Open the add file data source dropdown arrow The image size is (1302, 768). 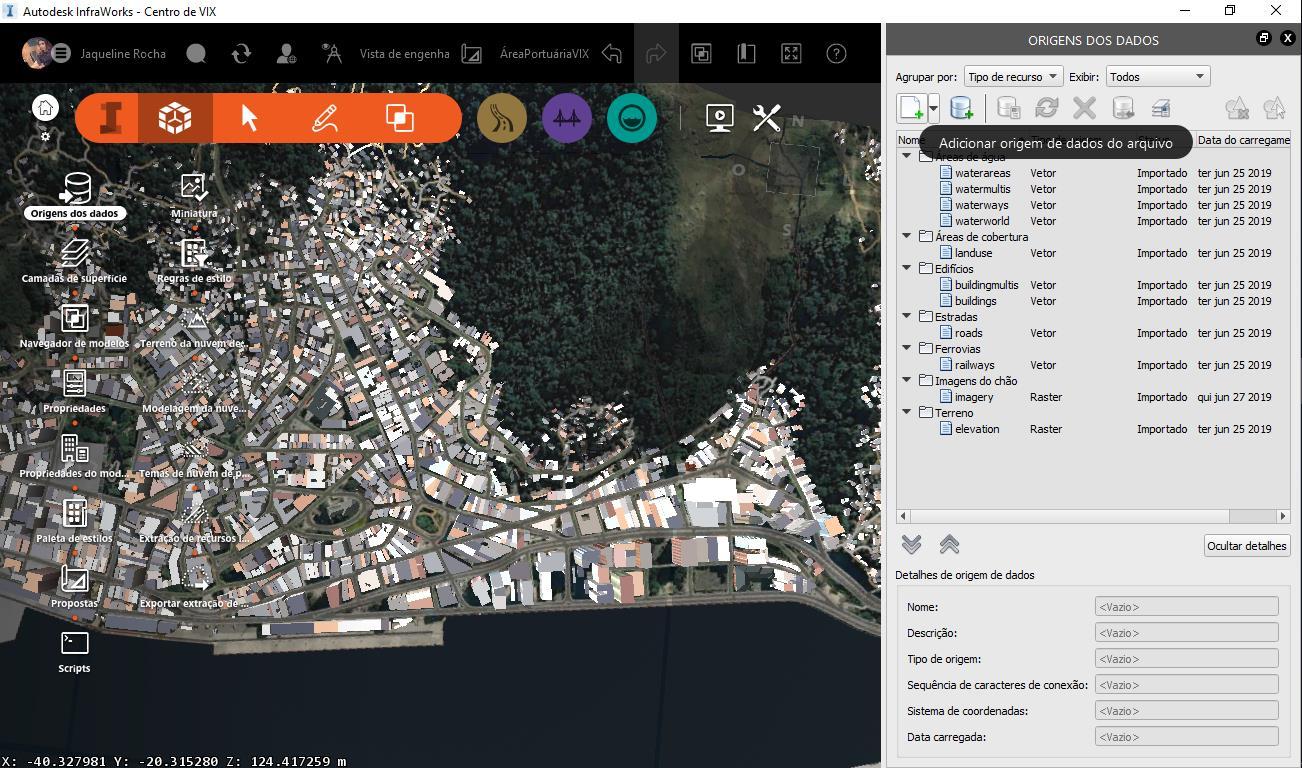(933, 108)
